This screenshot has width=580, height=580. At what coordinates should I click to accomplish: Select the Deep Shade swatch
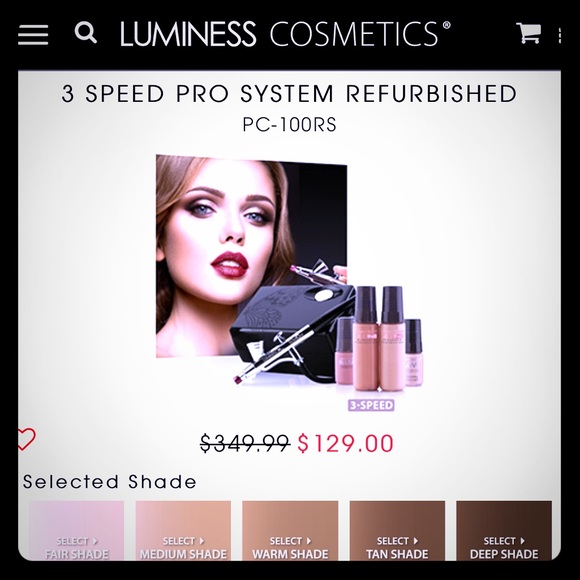tap(504, 531)
